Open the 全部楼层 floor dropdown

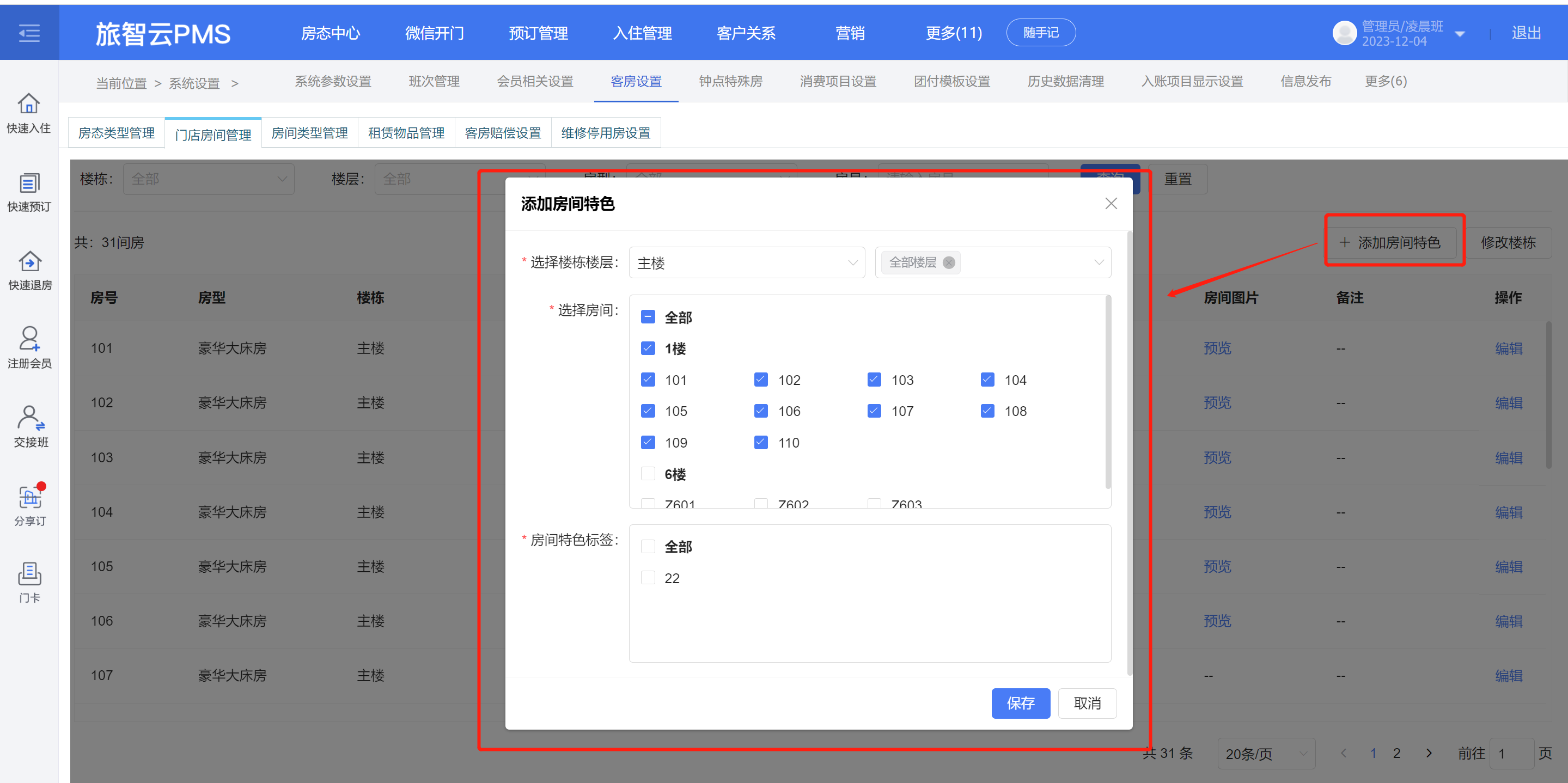993,262
